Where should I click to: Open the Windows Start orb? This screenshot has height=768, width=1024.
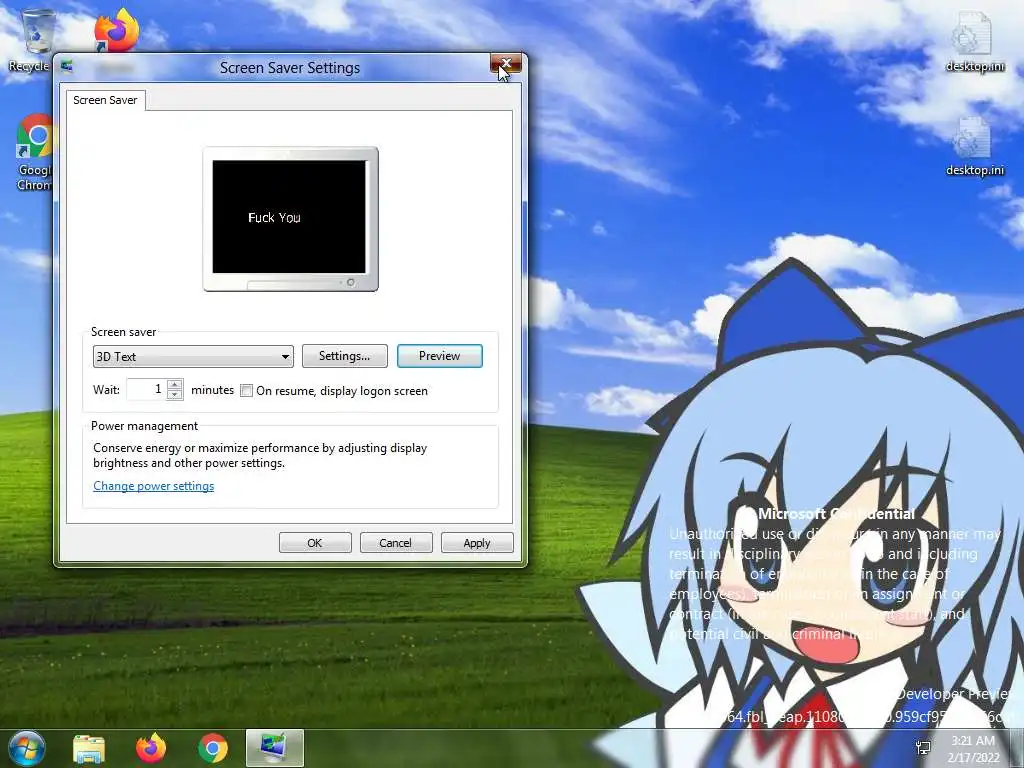(27, 748)
